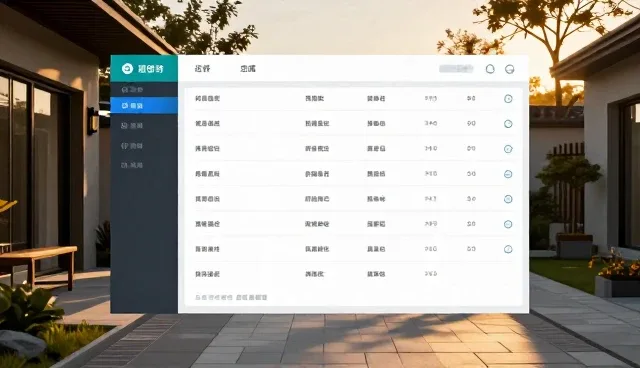Click the circular action icon in sixth table row

click(x=508, y=224)
